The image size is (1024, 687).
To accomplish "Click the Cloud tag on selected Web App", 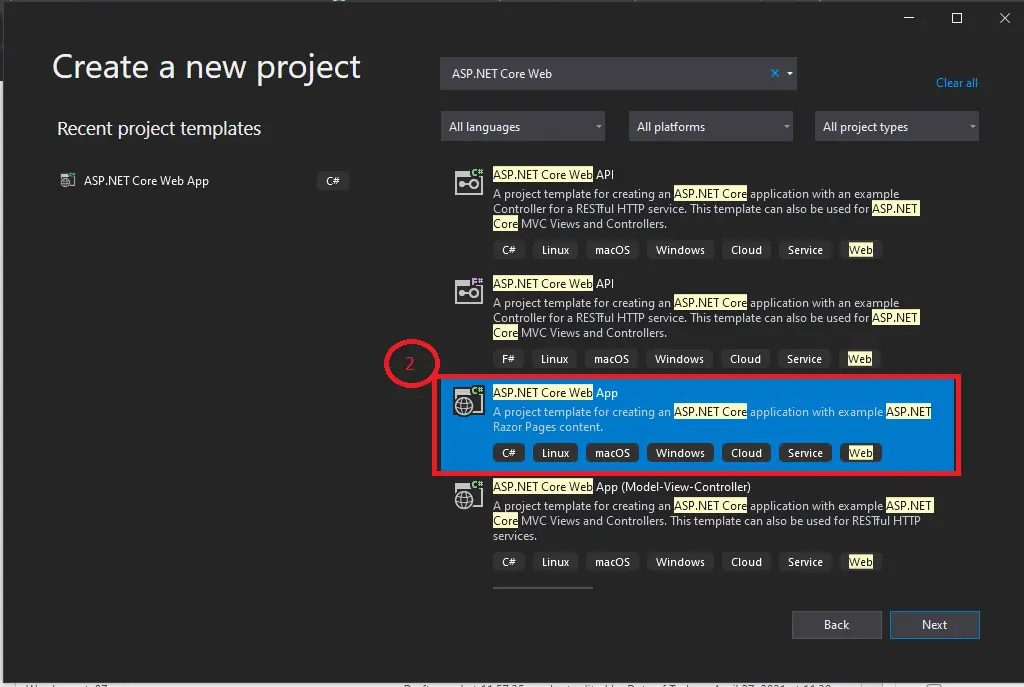I will point(746,453).
